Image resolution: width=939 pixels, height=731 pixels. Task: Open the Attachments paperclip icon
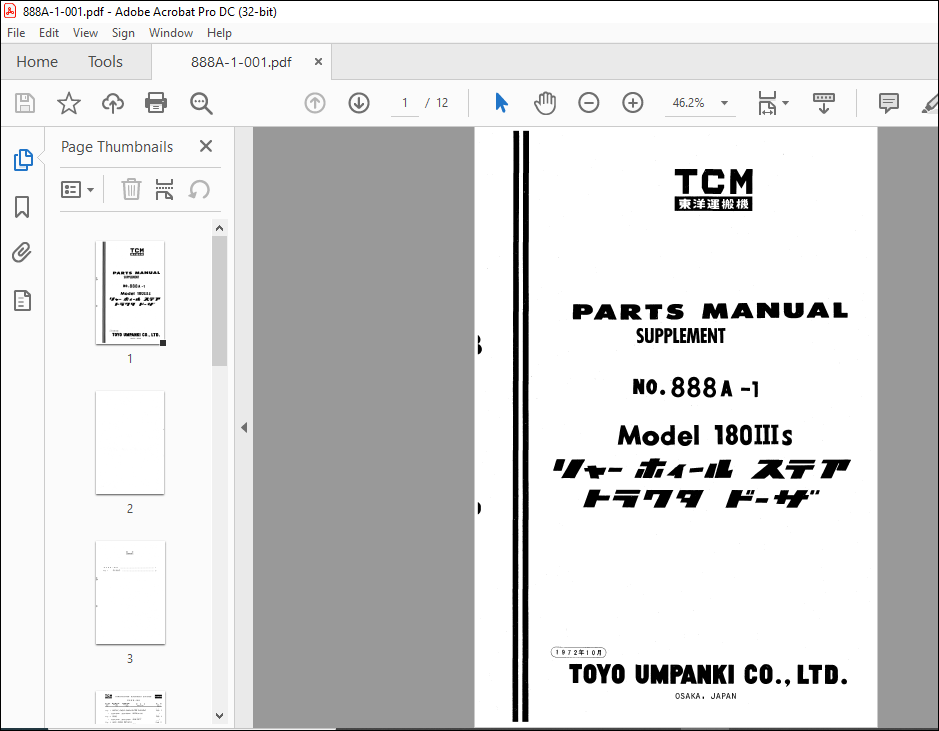(22, 253)
